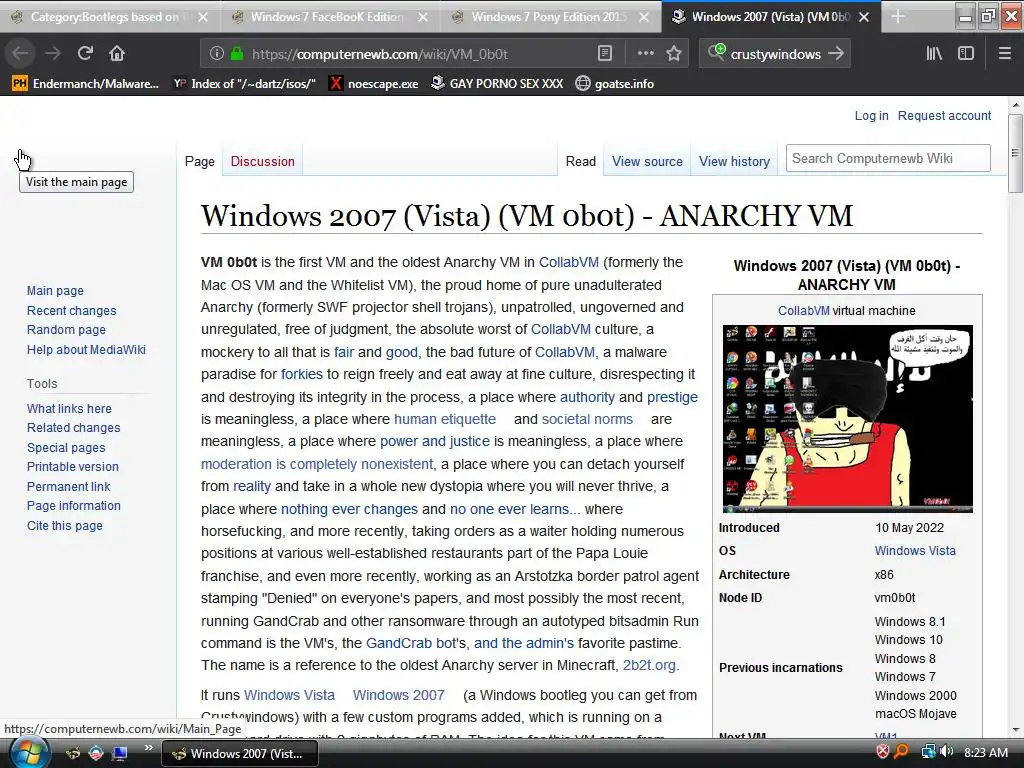Click the Windows 2007 taskbar window button
The height and width of the screenshot is (768, 1024).
pos(240,754)
